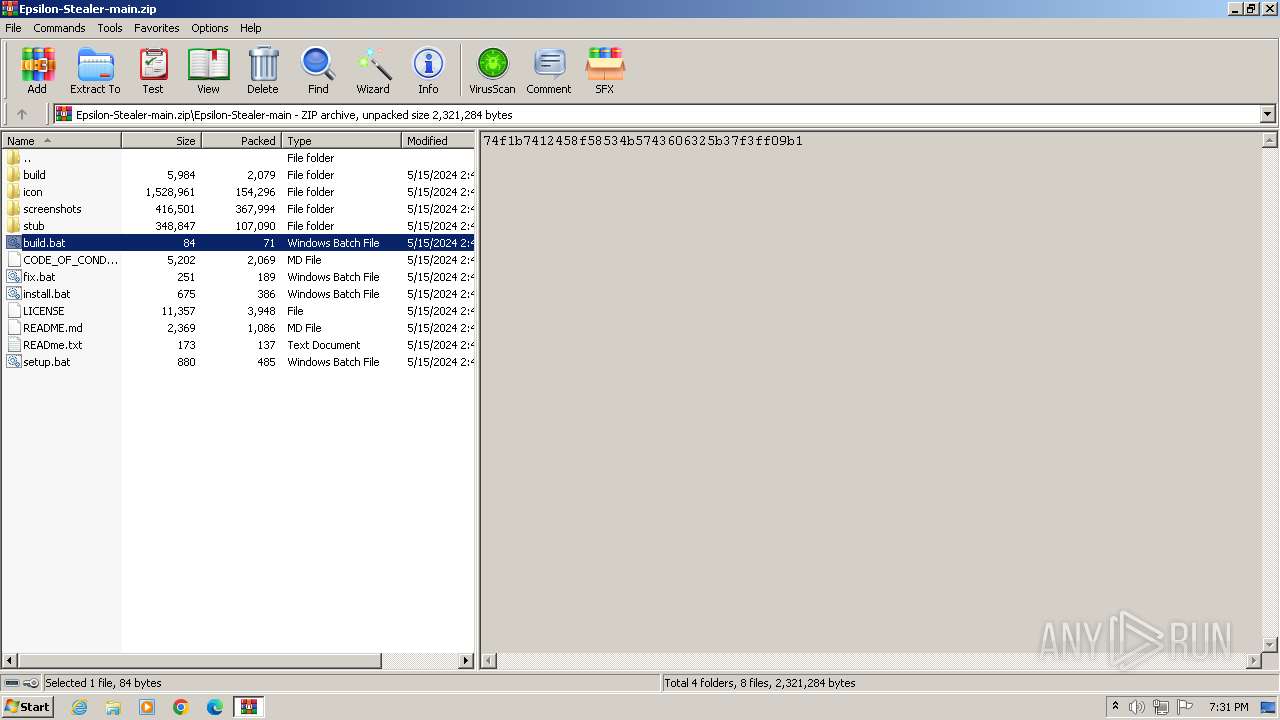Click the WinRAR taskbar button
This screenshot has height=720, width=1280.
click(x=249, y=707)
